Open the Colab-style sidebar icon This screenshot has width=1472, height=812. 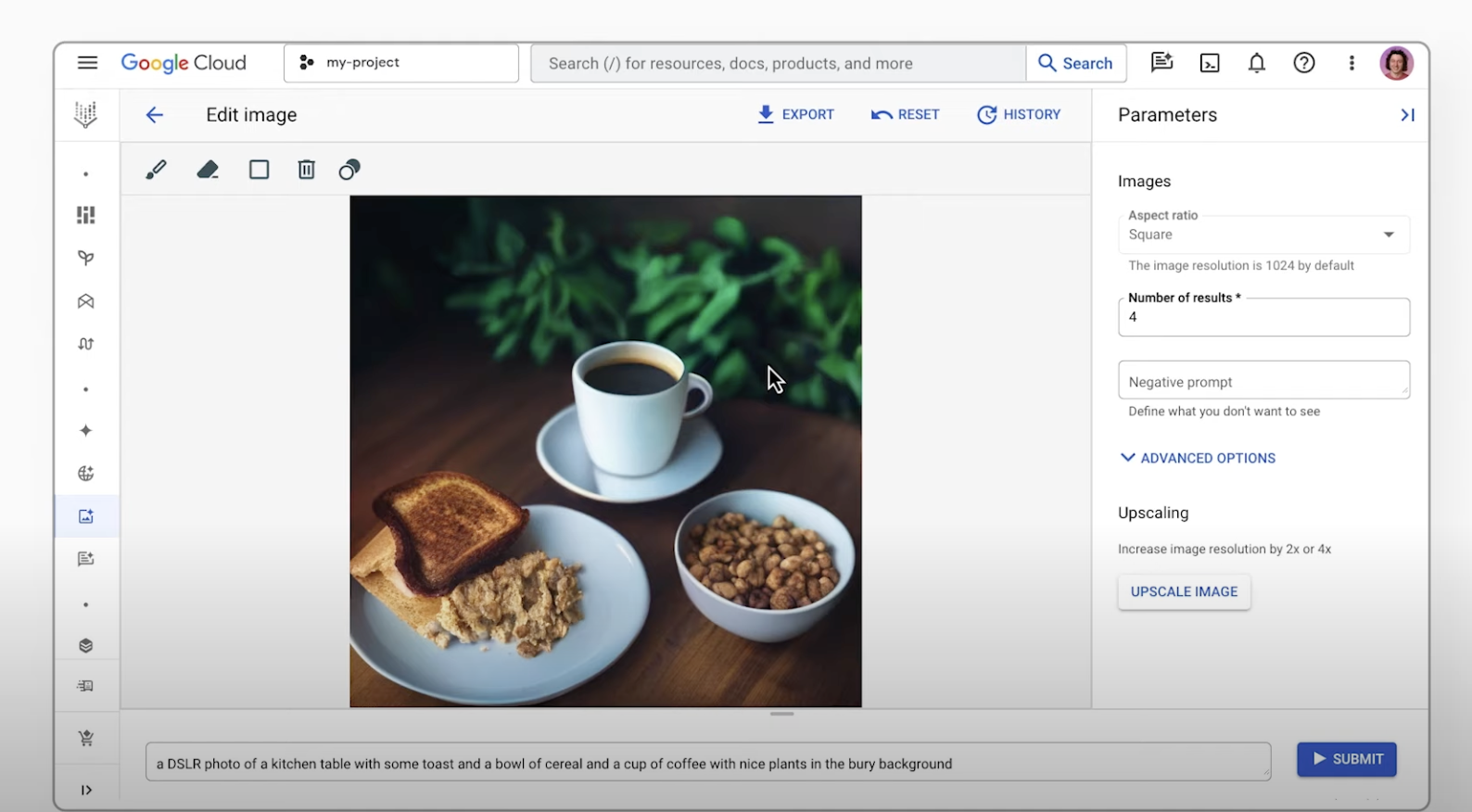(x=86, y=344)
